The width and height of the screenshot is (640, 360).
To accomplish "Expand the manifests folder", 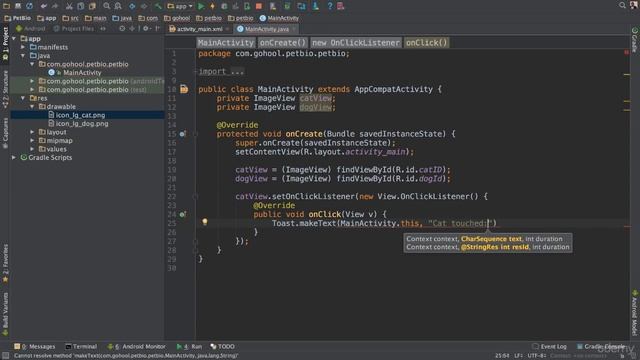I will (23, 47).
